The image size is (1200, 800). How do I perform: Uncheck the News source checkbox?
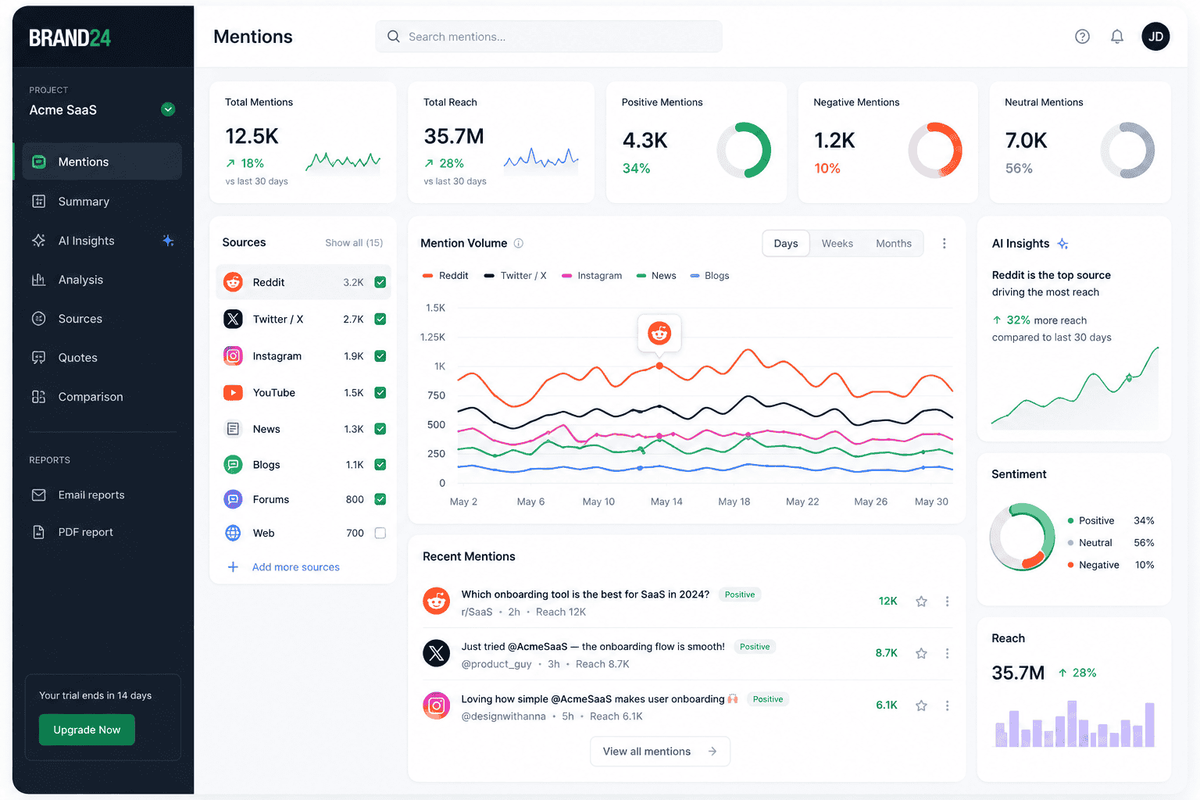[380, 429]
